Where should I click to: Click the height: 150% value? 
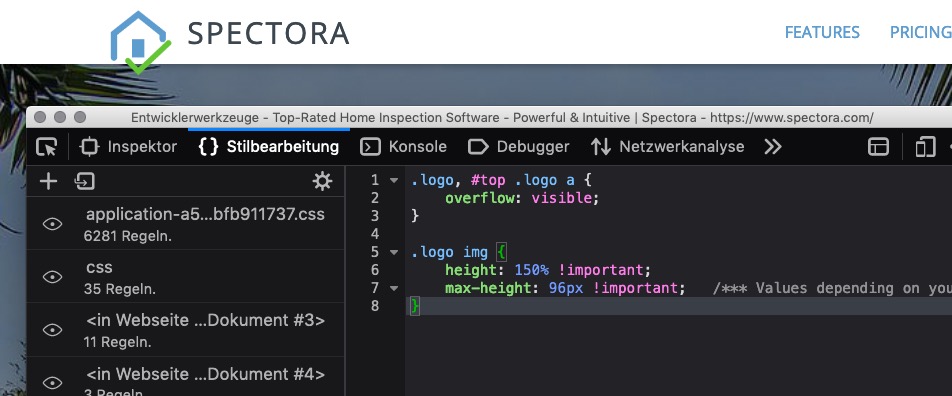tap(532, 270)
